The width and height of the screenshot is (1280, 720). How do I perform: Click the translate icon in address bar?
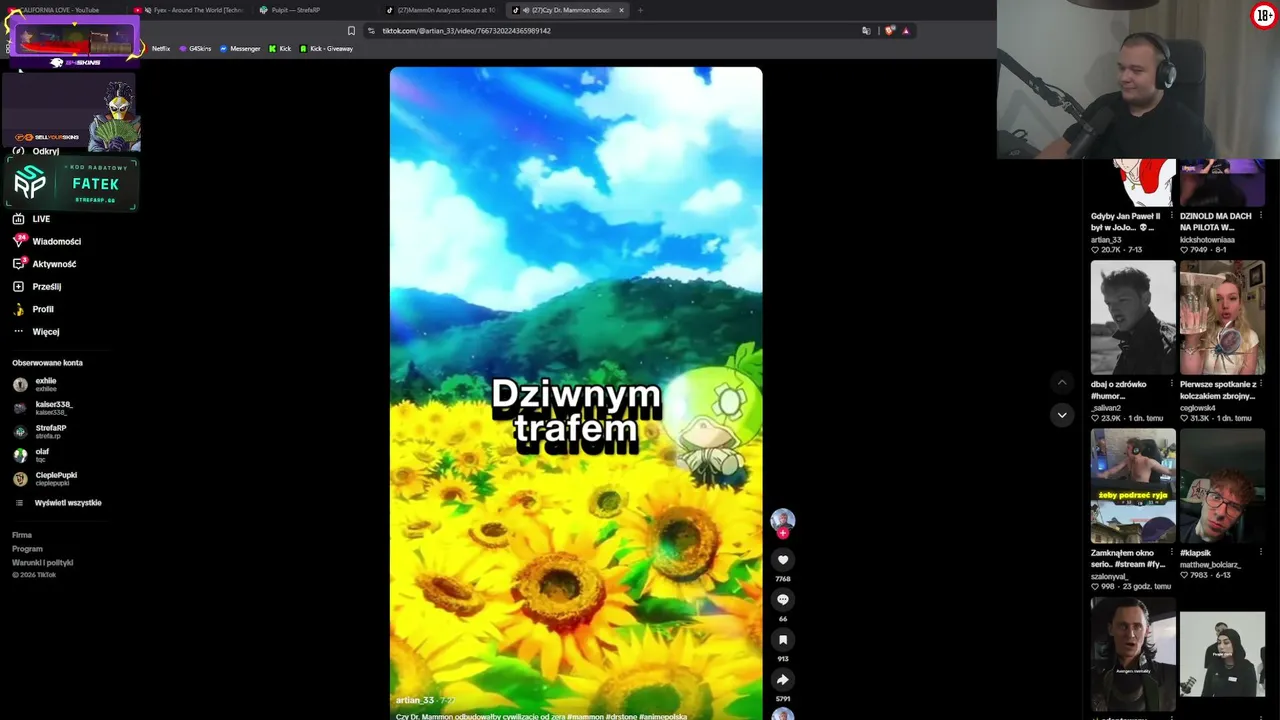point(866,31)
